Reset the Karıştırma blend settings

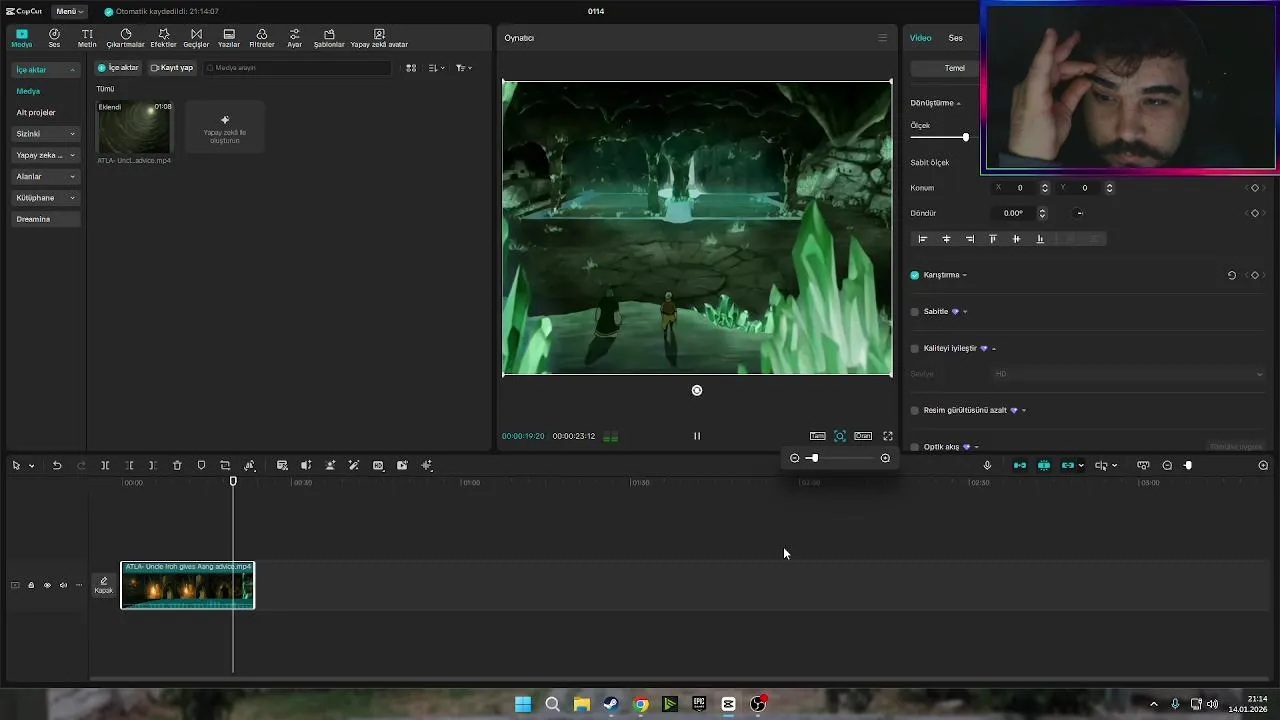coord(1232,275)
